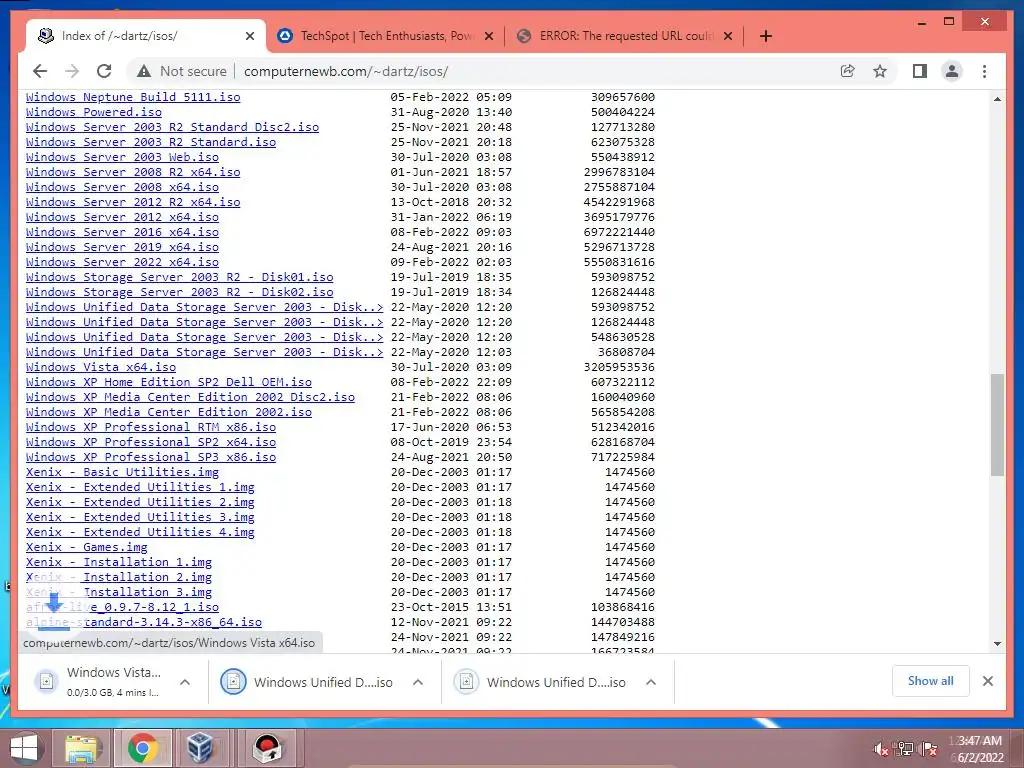Close the Index of /~dartz/isos/ tab
The height and width of the screenshot is (768, 1024).
[249, 36]
